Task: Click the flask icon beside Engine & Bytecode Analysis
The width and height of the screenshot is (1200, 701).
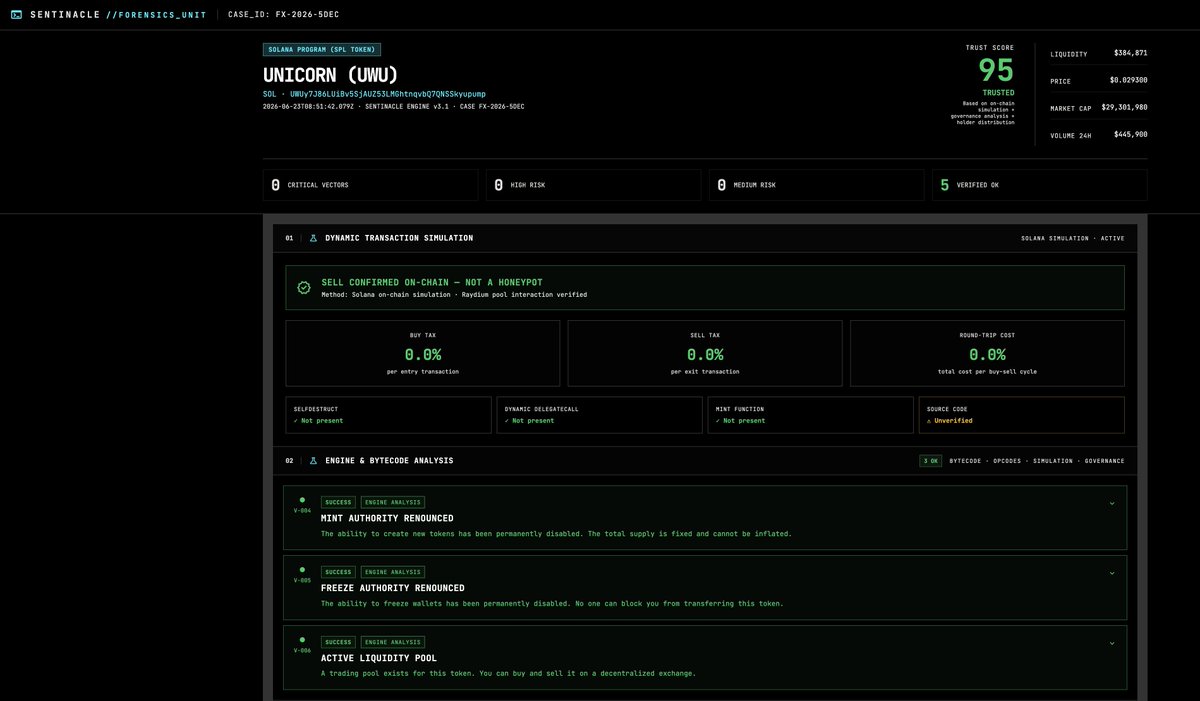Action: tap(313, 461)
